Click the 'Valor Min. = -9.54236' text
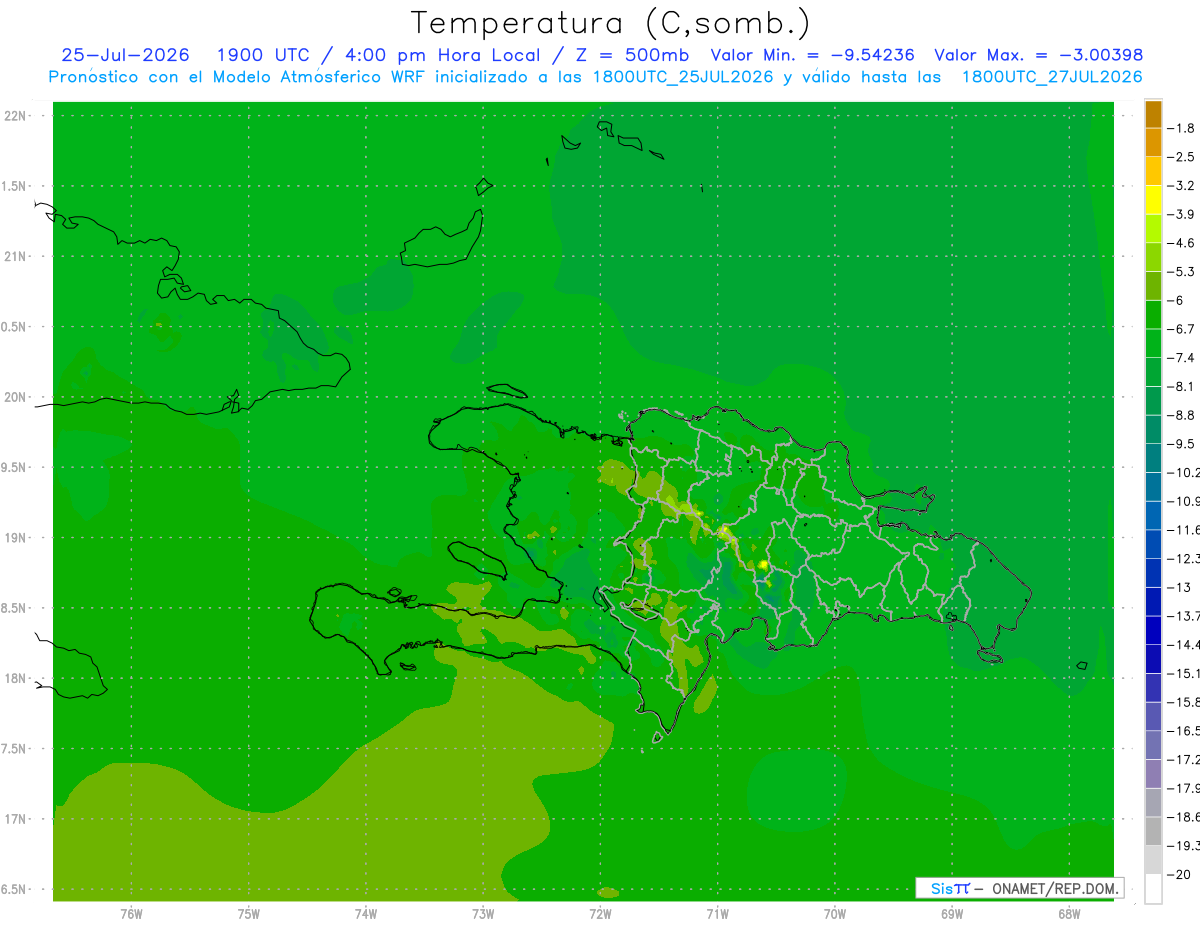 pos(812,55)
